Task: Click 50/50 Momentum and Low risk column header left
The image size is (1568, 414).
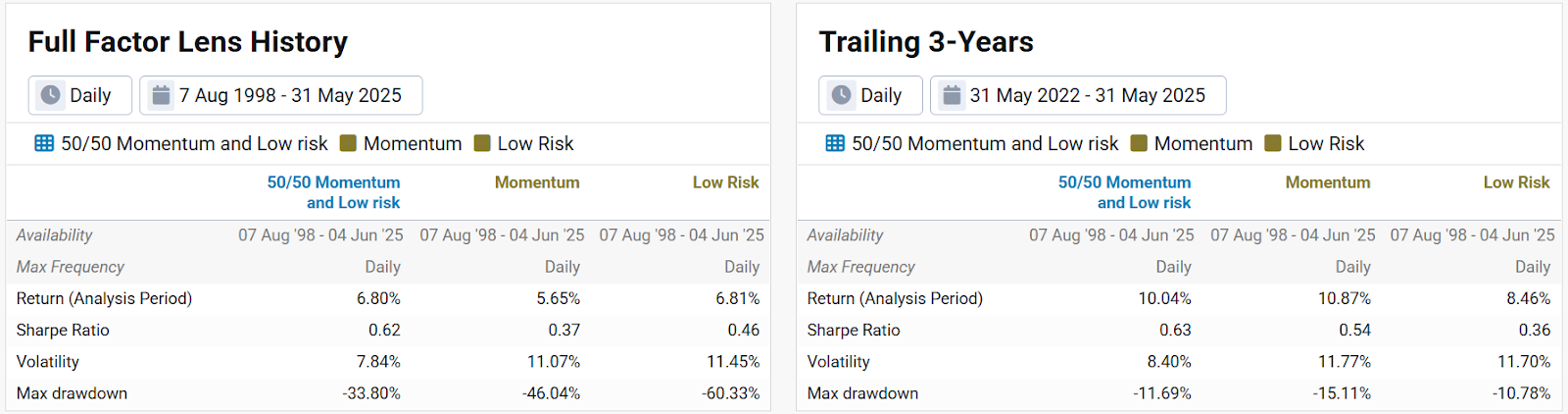Action: click(334, 192)
